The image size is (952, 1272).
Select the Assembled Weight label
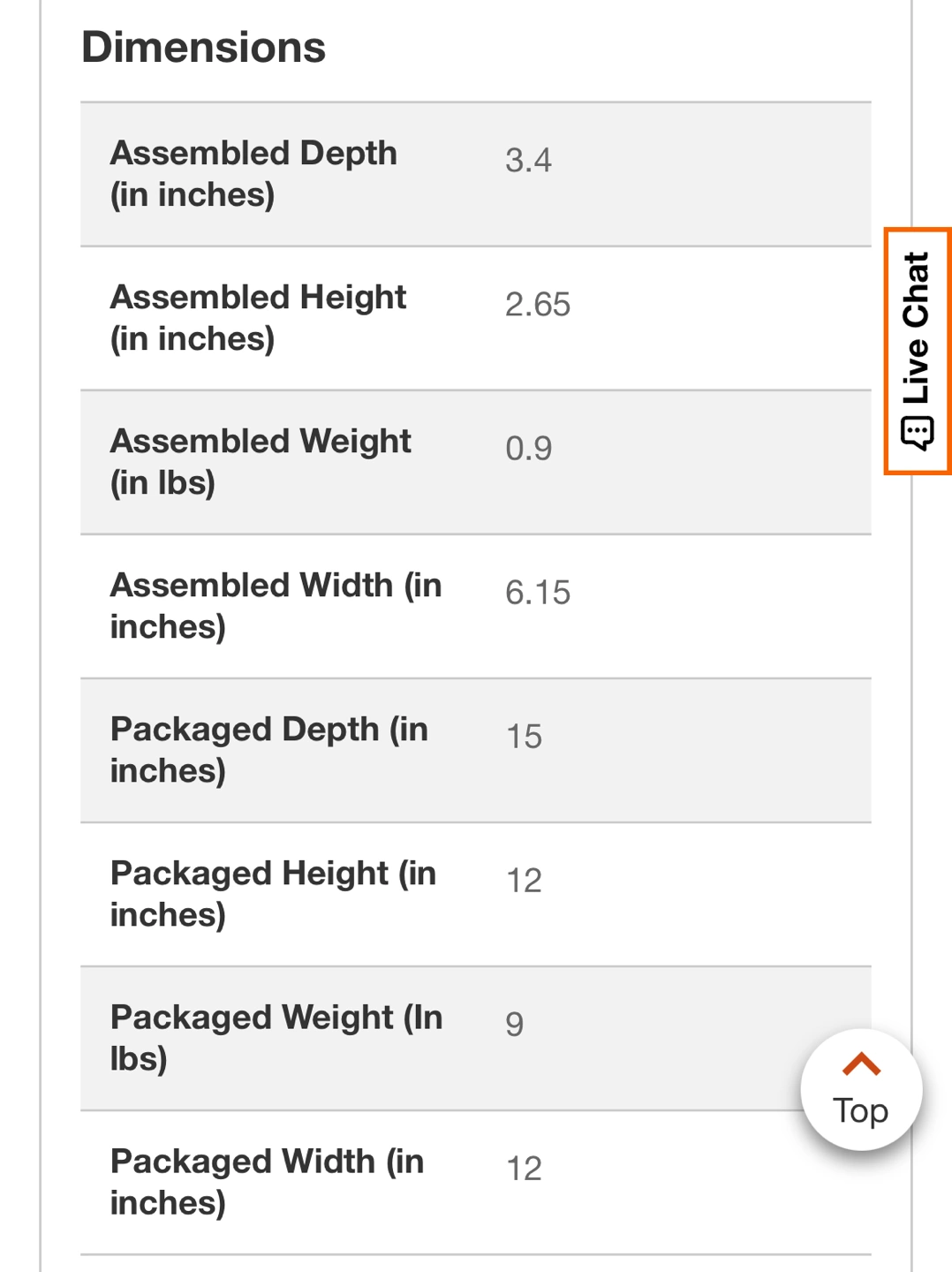(x=261, y=462)
